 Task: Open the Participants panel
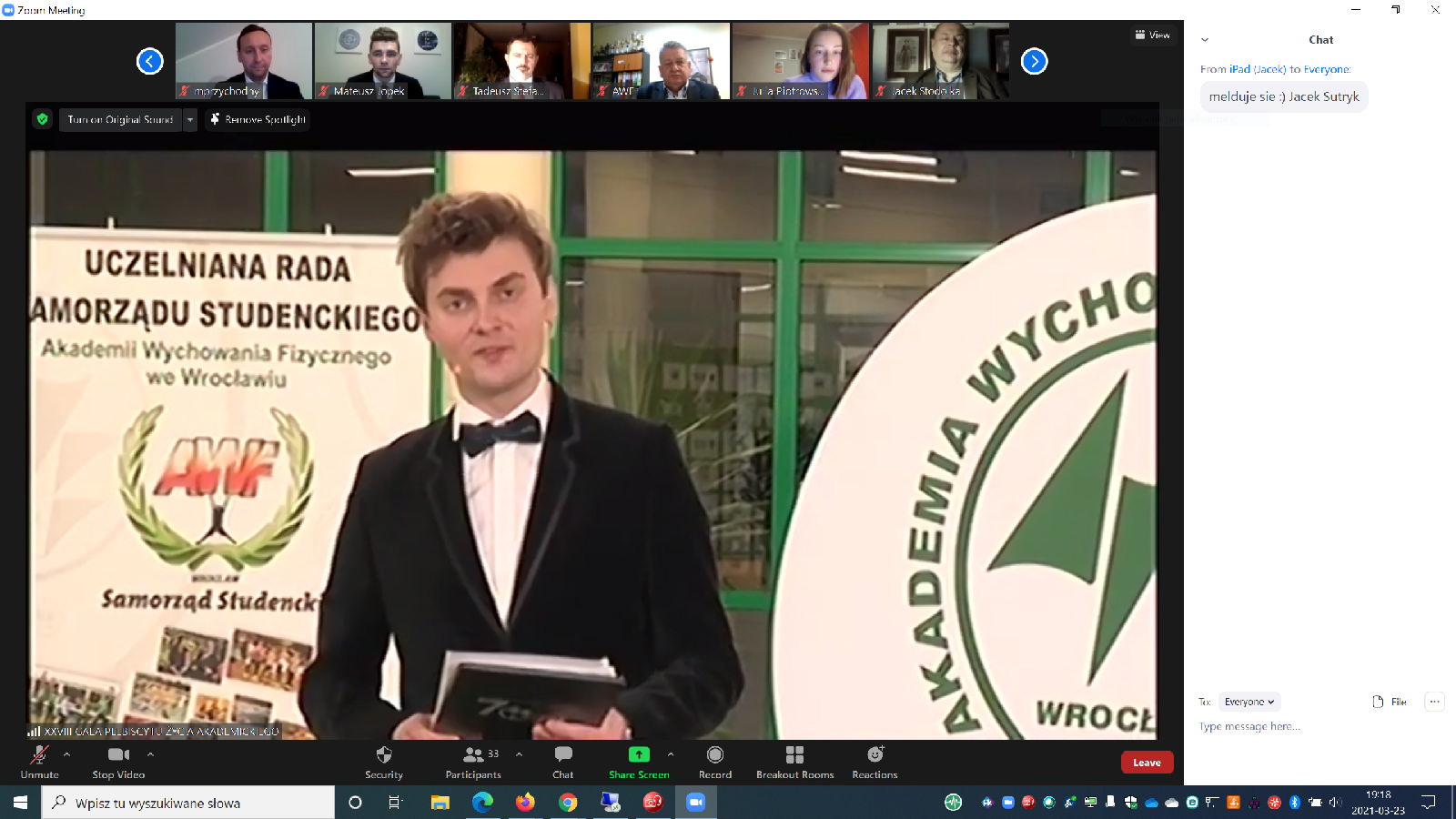(473, 762)
